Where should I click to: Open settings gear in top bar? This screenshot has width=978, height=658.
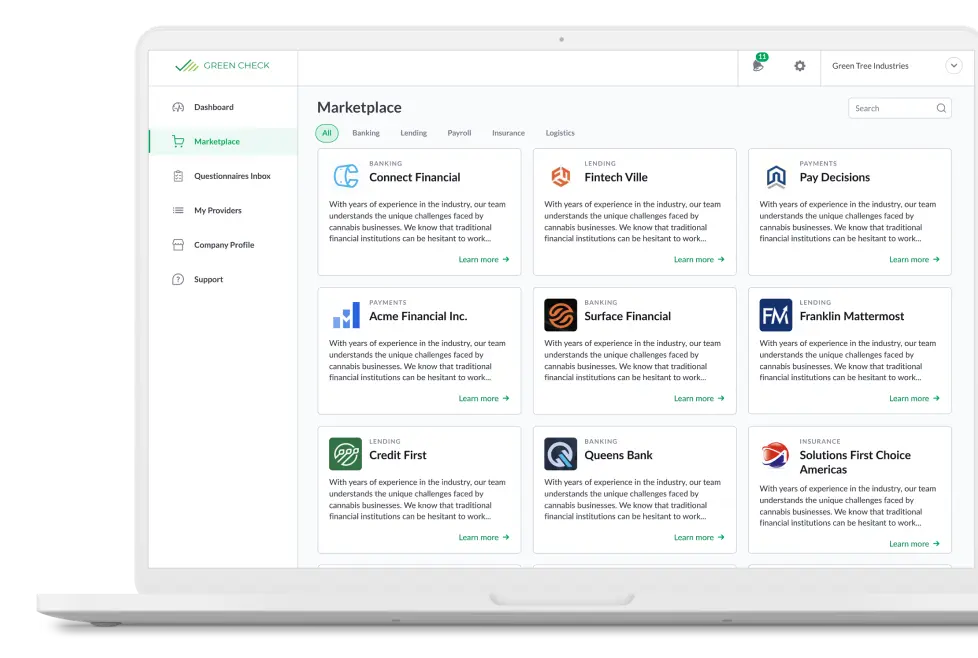799,66
